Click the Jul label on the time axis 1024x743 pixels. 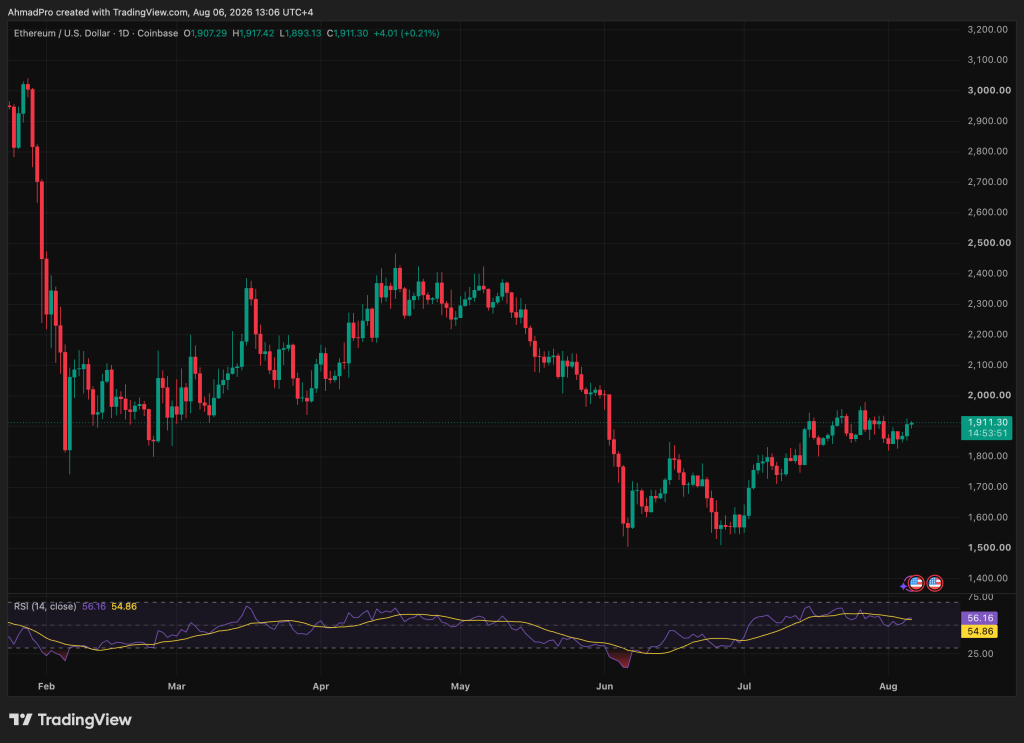tap(744, 686)
